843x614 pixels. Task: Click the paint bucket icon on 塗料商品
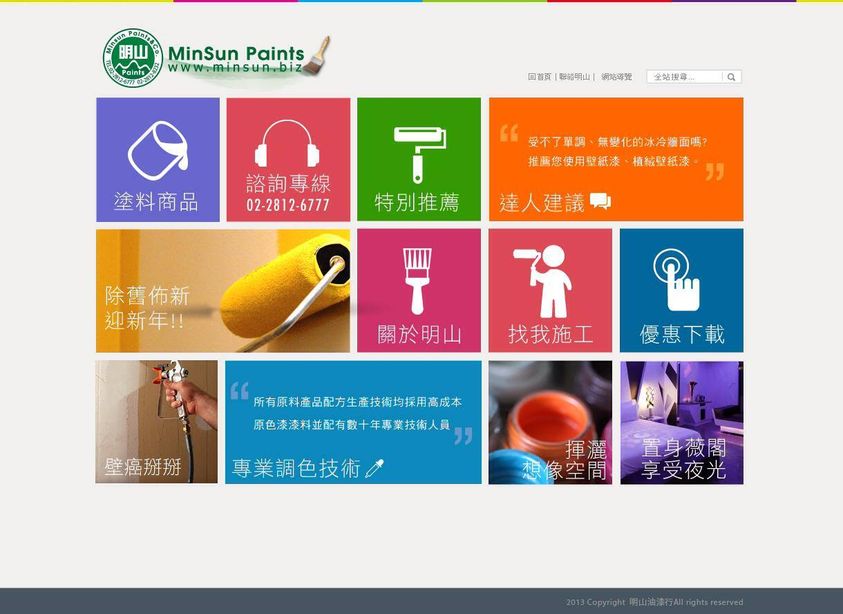pos(158,150)
